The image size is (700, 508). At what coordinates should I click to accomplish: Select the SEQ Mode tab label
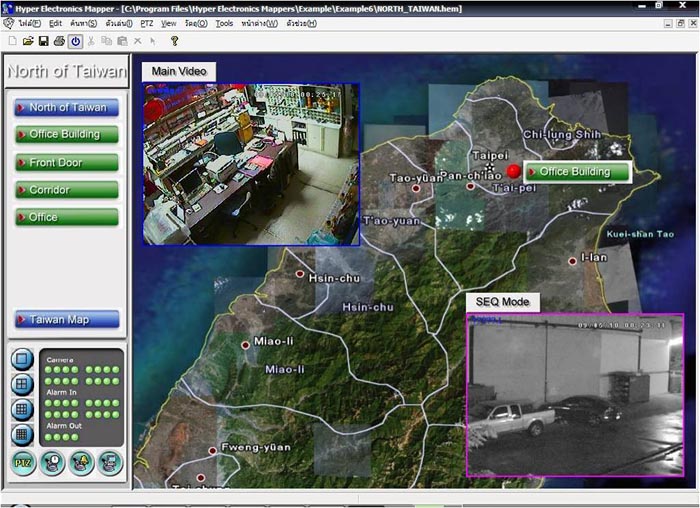tap(503, 302)
